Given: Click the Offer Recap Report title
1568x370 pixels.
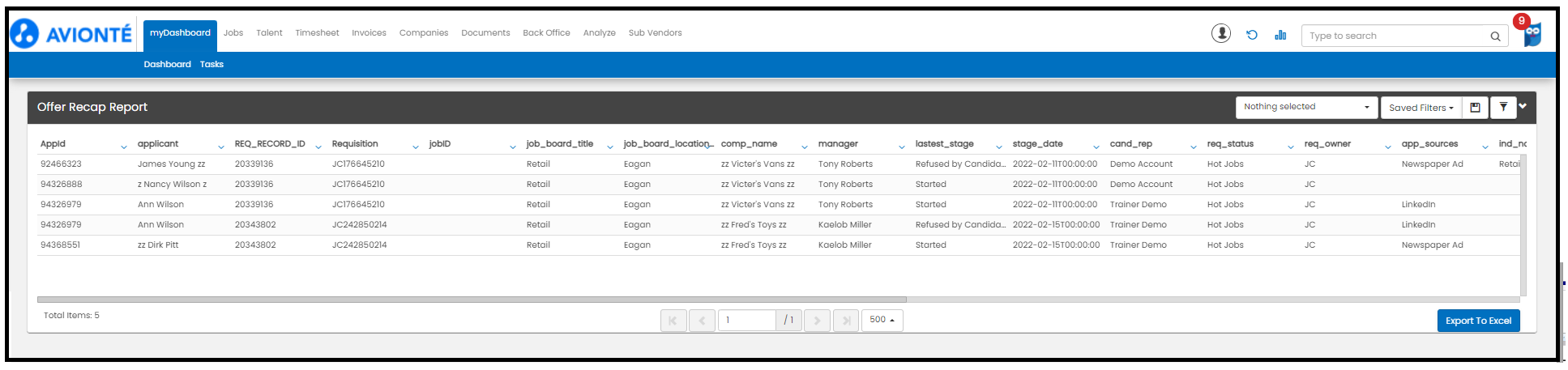Looking at the screenshot, I should click(92, 107).
